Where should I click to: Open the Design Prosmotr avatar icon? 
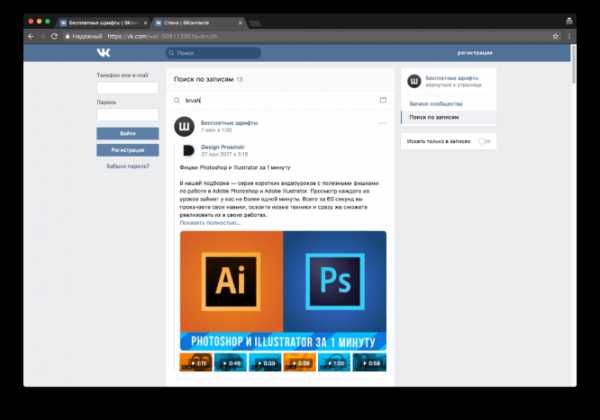click(x=189, y=150)
